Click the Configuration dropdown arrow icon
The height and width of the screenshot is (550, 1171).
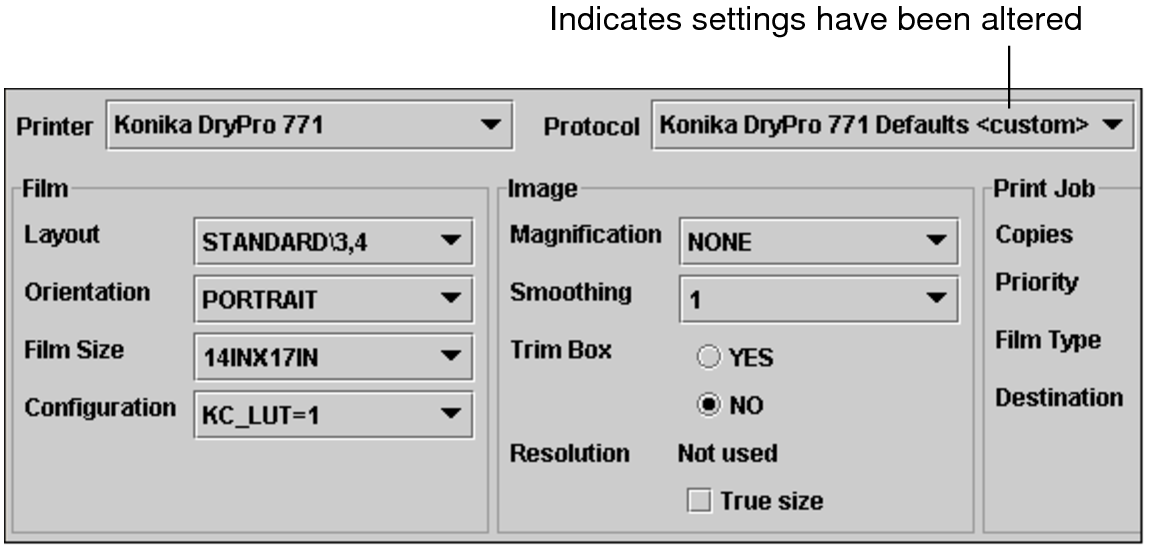click(450, 412)
